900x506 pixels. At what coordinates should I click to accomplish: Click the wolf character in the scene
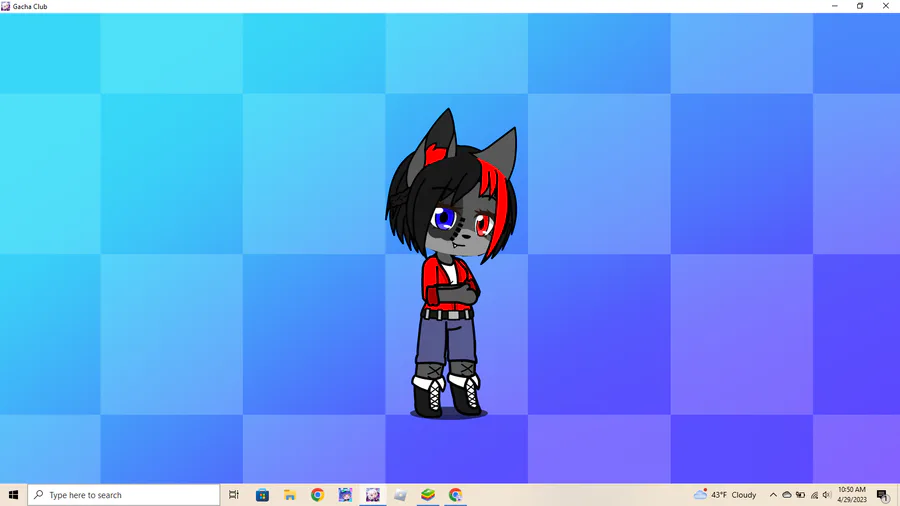coord(451,263)
